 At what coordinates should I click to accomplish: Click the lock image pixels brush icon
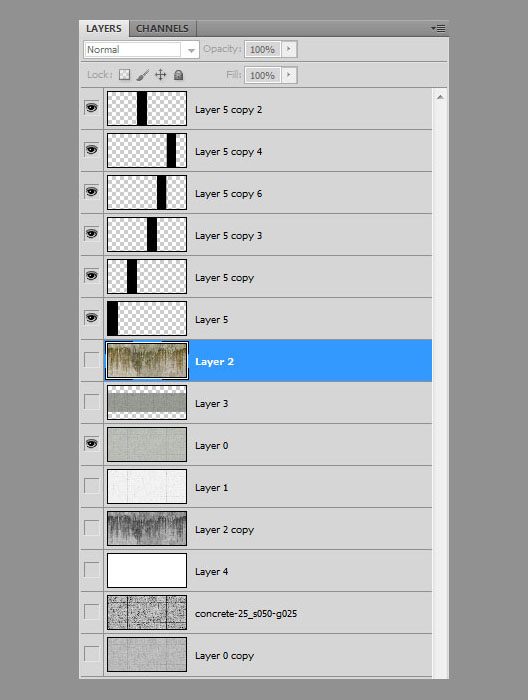point(142,75)
